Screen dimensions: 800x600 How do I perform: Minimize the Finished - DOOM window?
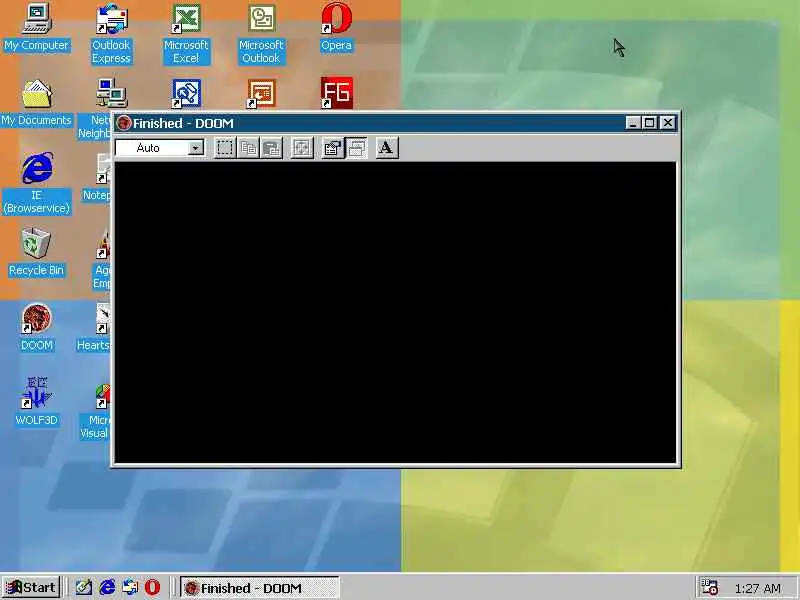coord(633,123)
